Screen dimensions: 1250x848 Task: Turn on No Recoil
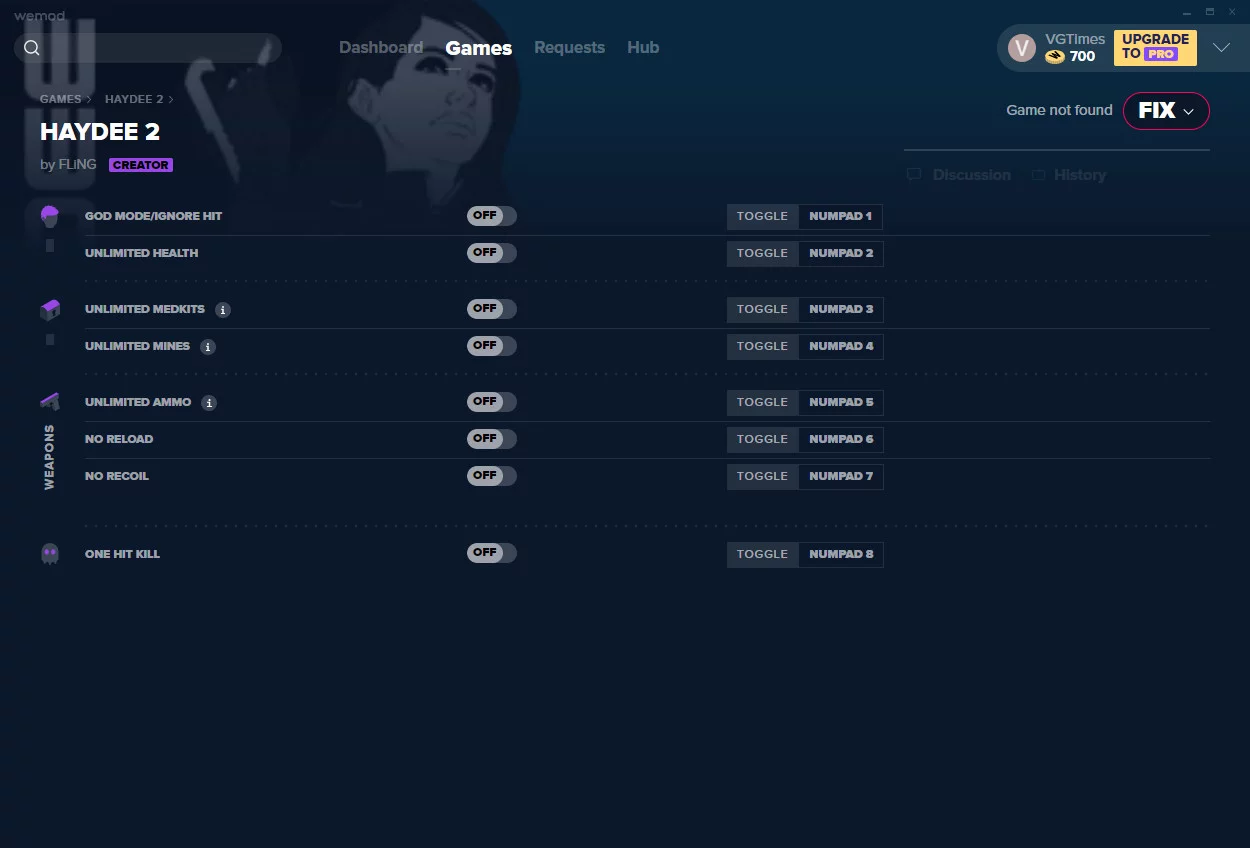pos(492,476)
